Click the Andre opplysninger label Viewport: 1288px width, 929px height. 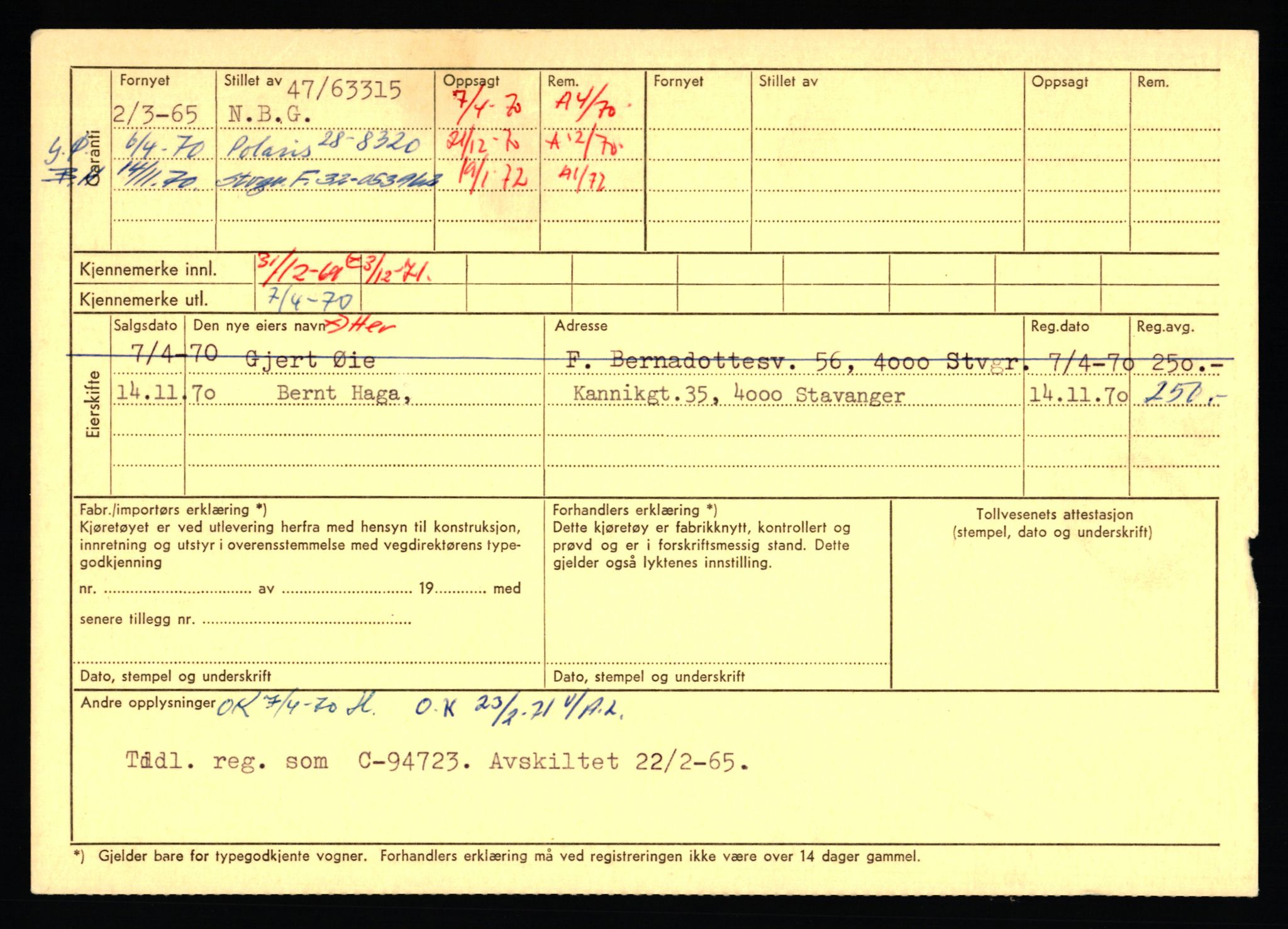pyautogui.click(x=148, y=703)
